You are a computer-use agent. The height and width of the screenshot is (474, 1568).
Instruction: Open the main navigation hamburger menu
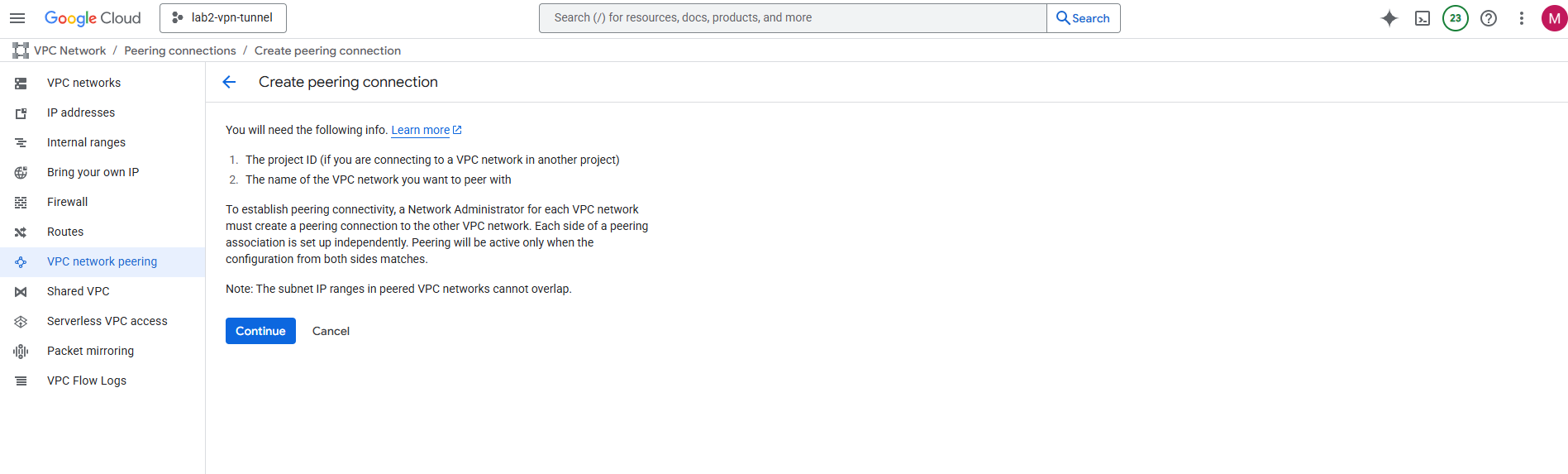click(17, 18)
